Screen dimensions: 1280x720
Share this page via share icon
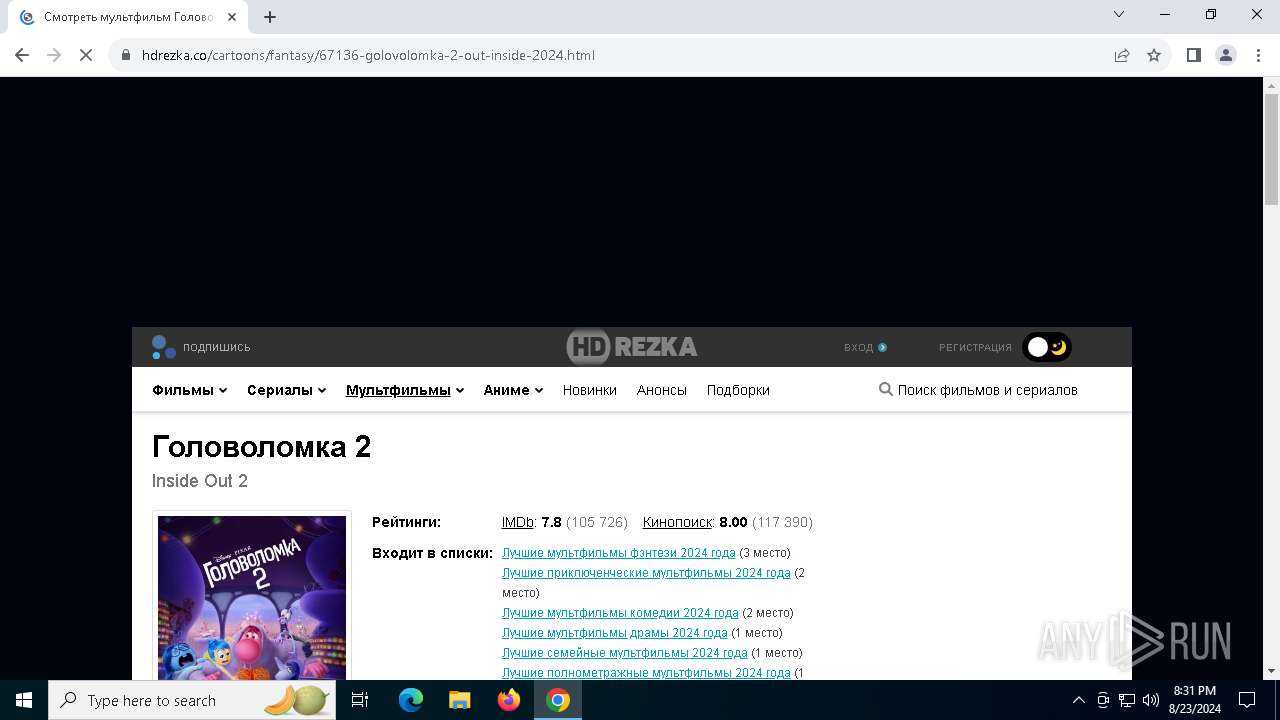click(x=1122, y=55)
